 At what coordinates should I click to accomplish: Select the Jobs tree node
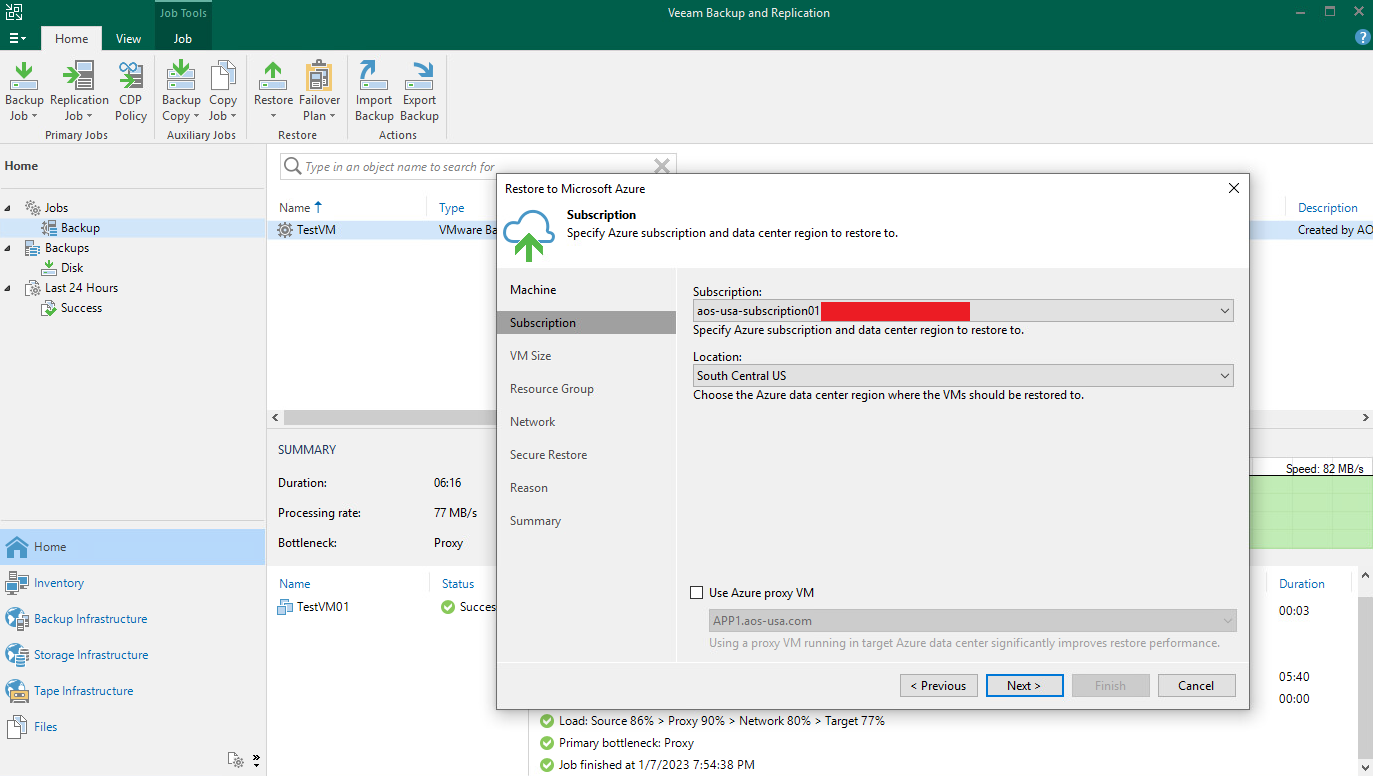56,208
